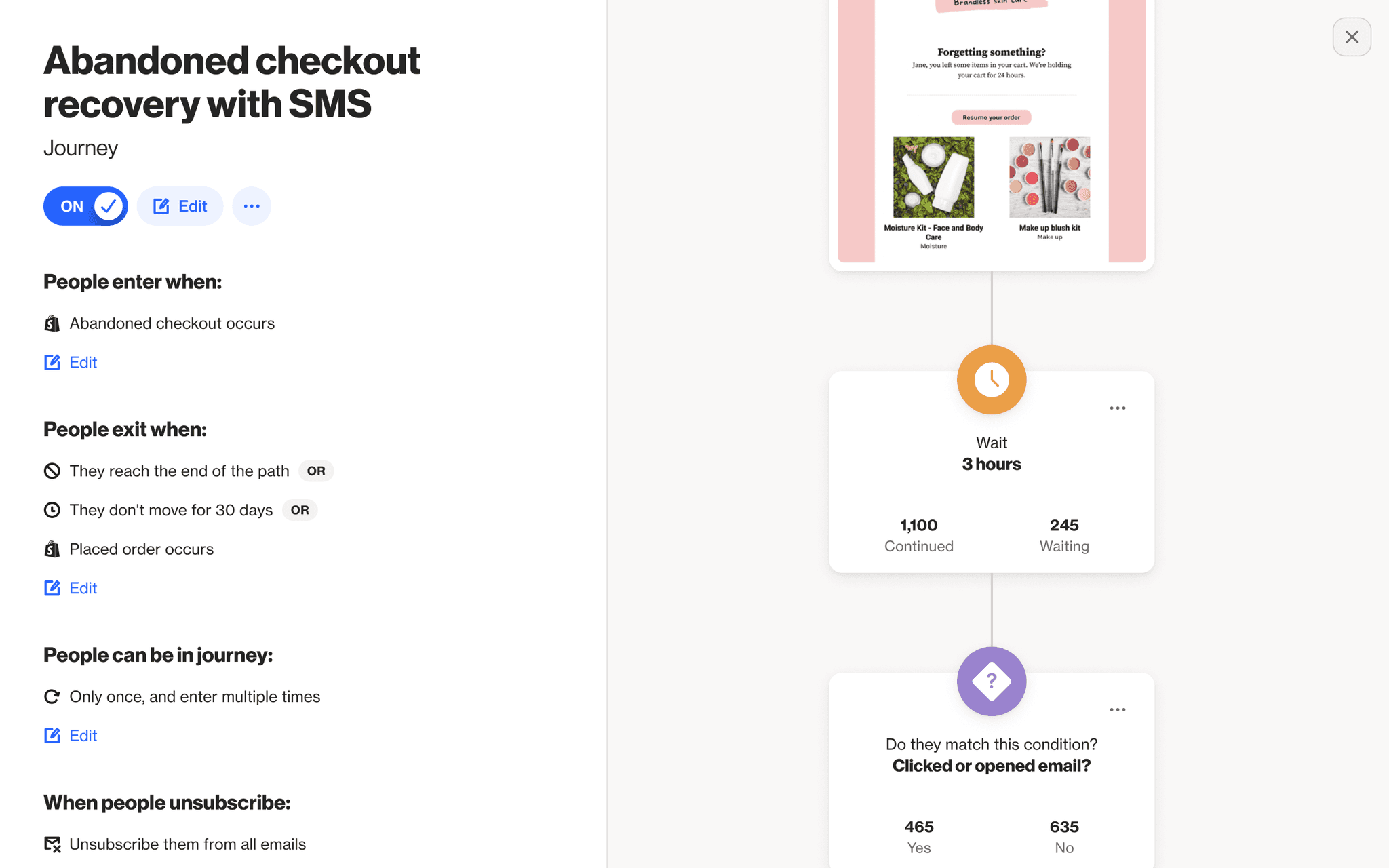Click the Moisture Kit product thumbnail
The image size is (1389, 868).
tap(934, 177)
